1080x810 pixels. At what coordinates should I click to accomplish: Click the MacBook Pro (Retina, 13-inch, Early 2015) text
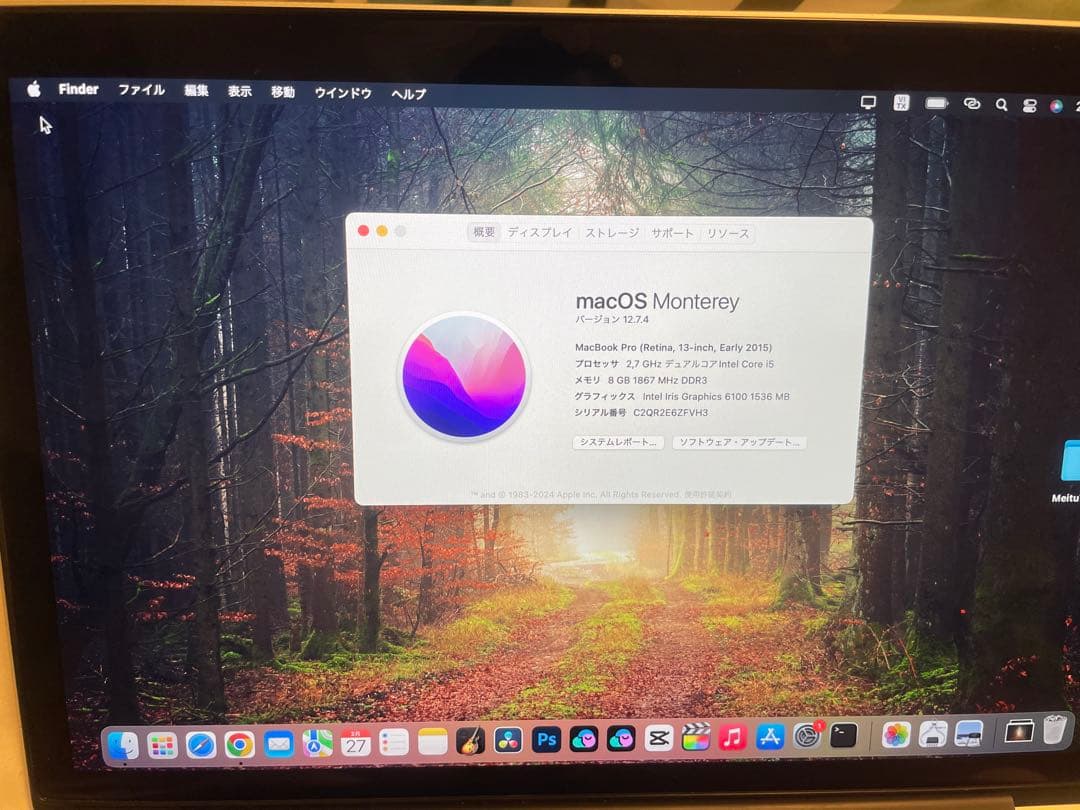[x=674, y=348]
